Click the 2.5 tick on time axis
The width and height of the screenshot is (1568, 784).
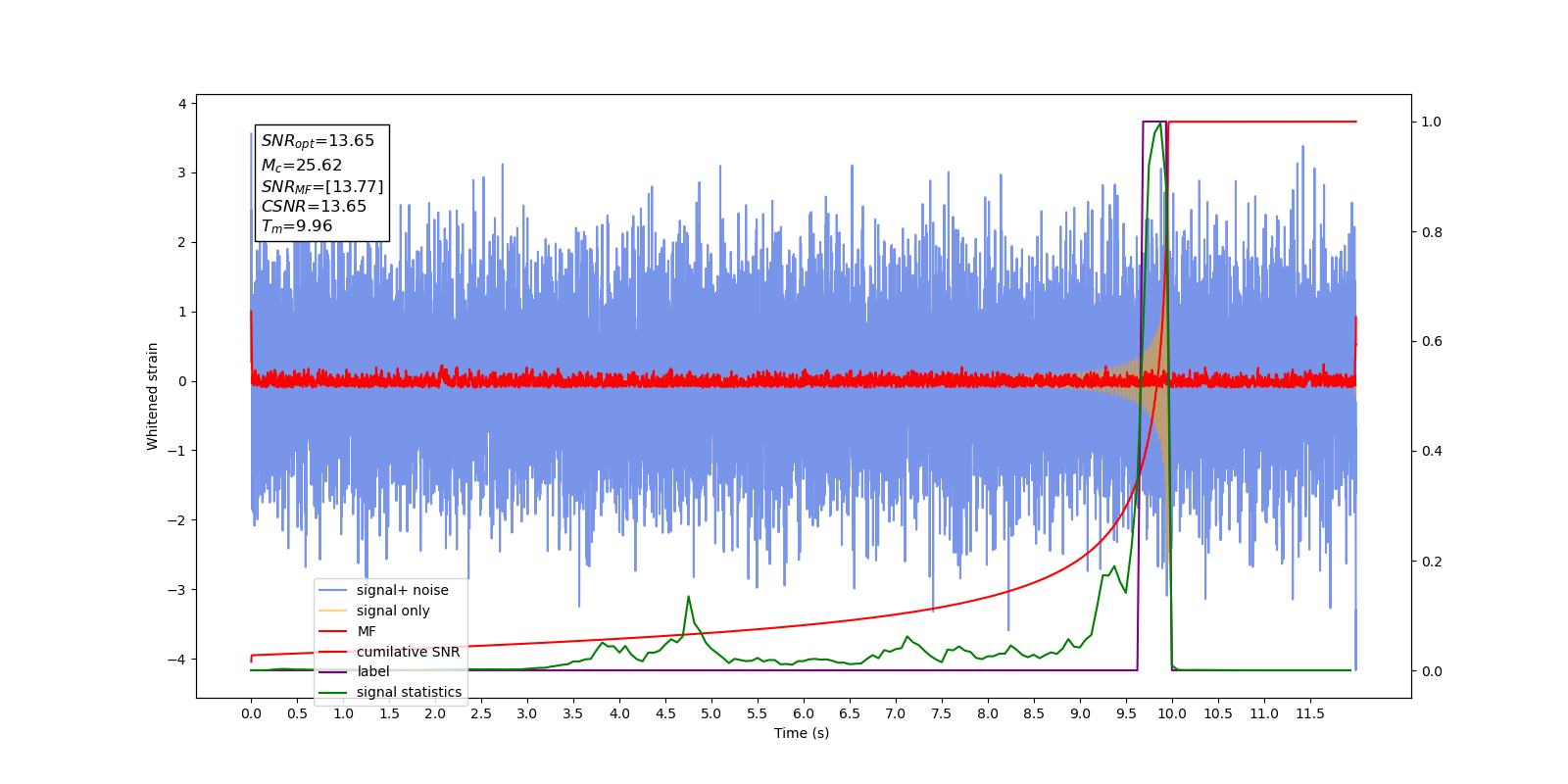481,713
